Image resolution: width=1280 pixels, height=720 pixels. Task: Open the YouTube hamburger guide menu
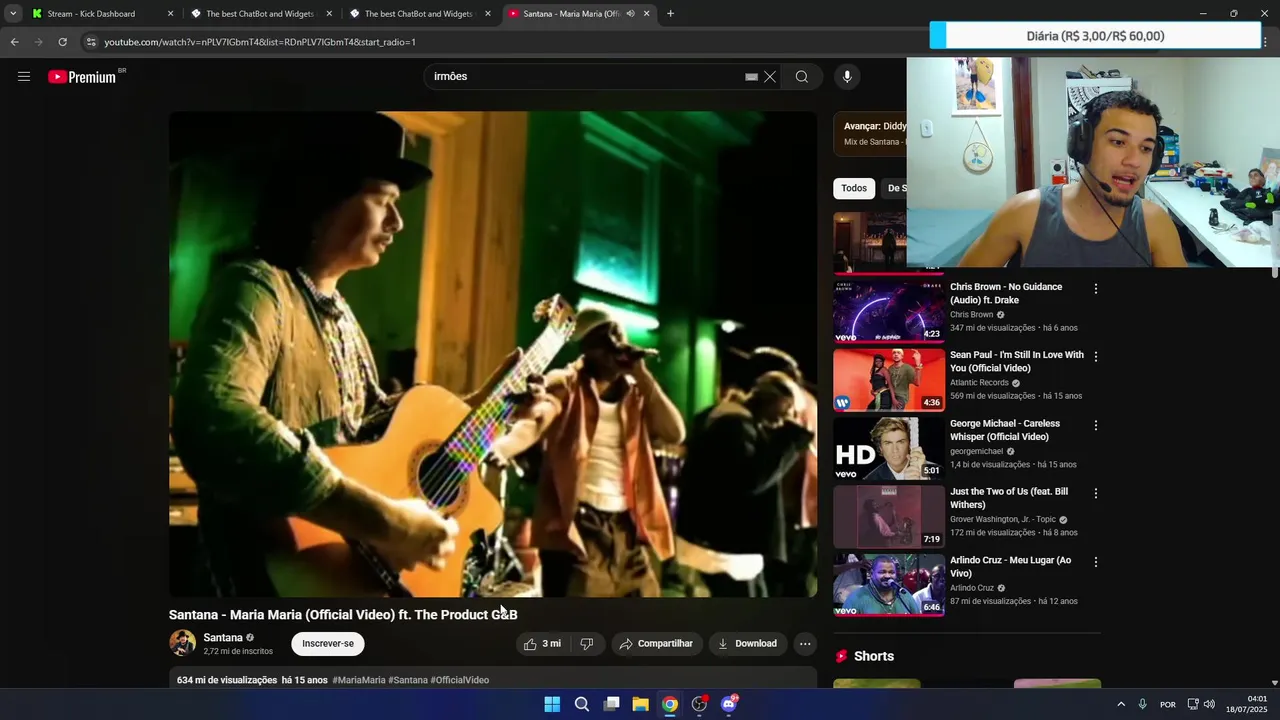(24, 76)
